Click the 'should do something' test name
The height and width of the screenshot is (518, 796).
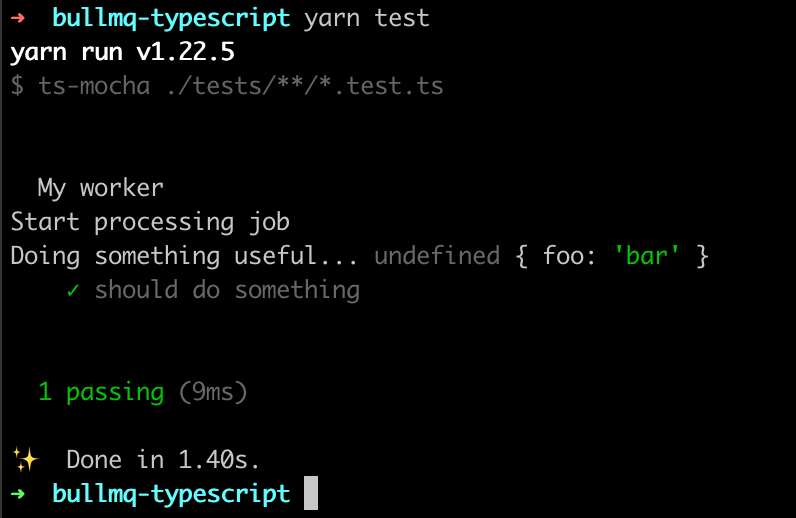point(227,290)
